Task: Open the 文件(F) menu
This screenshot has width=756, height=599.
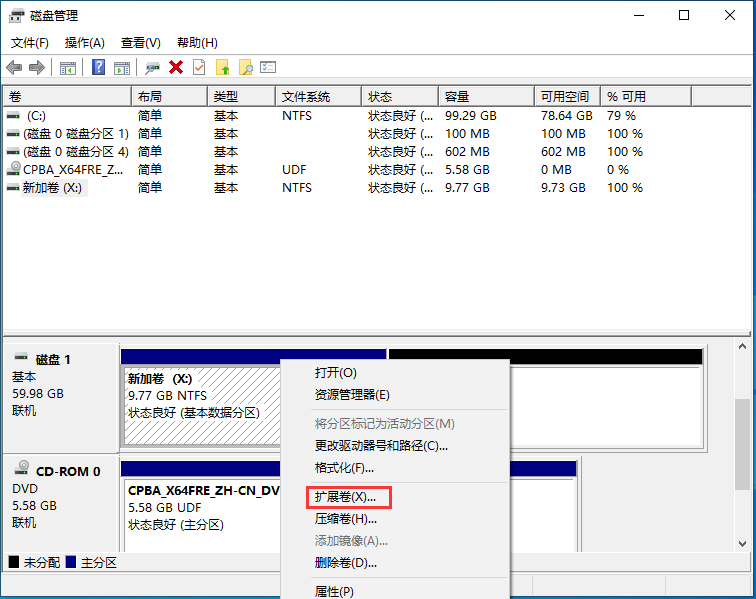Action: (x=30, y=43)
